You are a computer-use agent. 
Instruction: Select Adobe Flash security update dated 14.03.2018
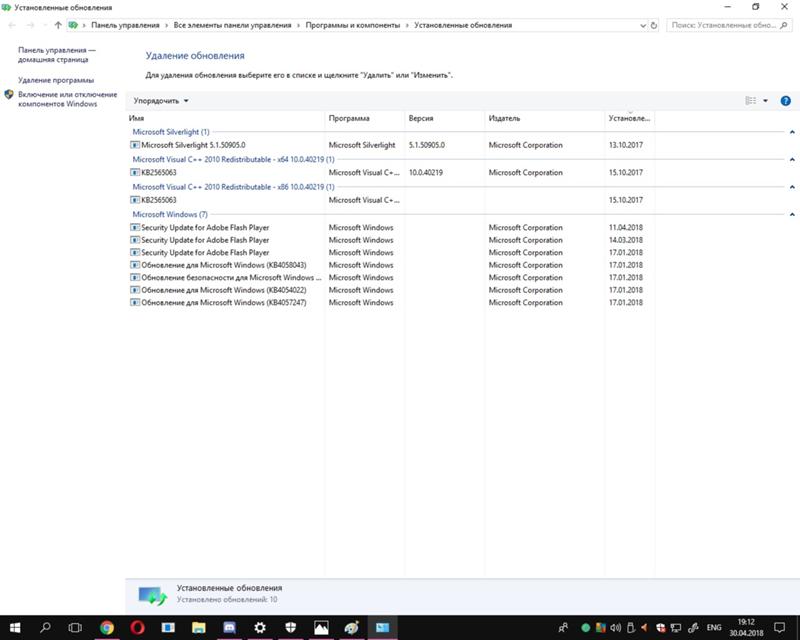(x=391, y=240)
